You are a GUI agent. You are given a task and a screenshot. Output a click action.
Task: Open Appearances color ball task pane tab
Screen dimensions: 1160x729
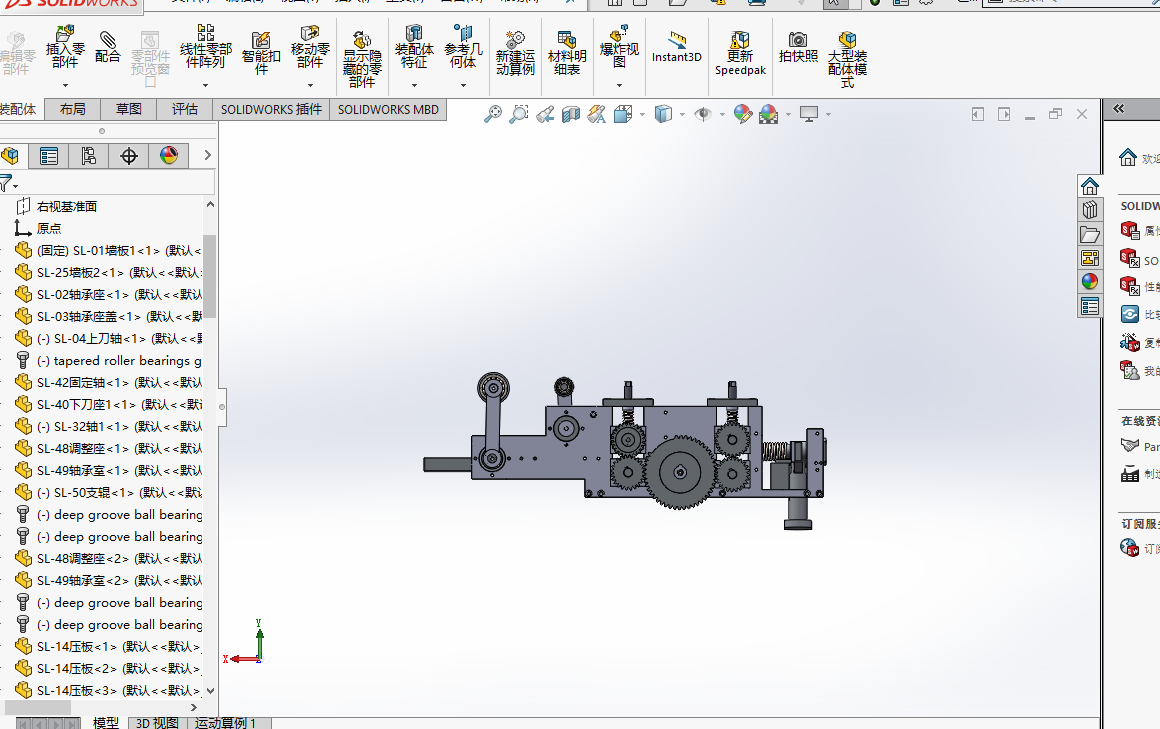coord(1090,282)
